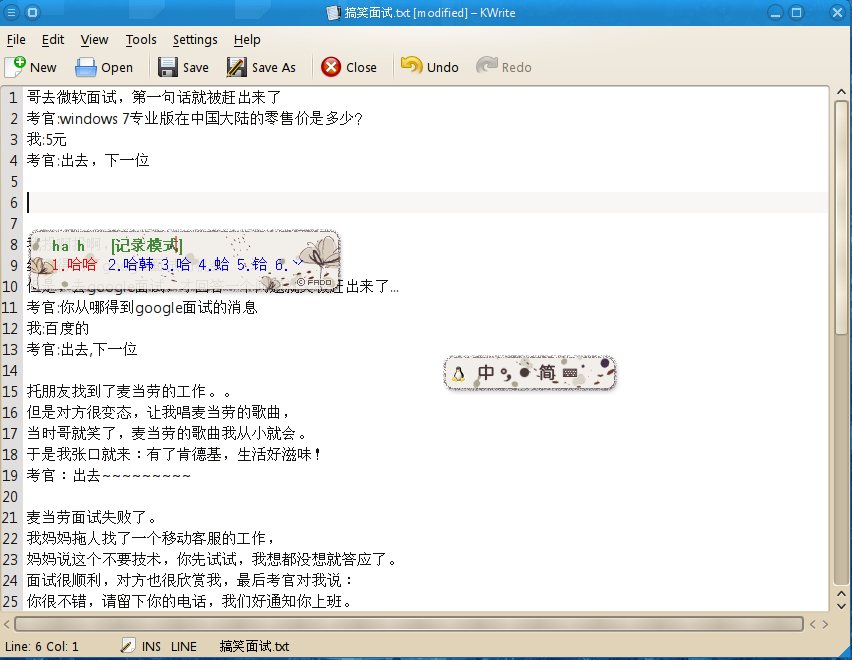Select candidate 1.哈哈 in input popup
Screen dimensions: 852x660
[x=74, y=265]
